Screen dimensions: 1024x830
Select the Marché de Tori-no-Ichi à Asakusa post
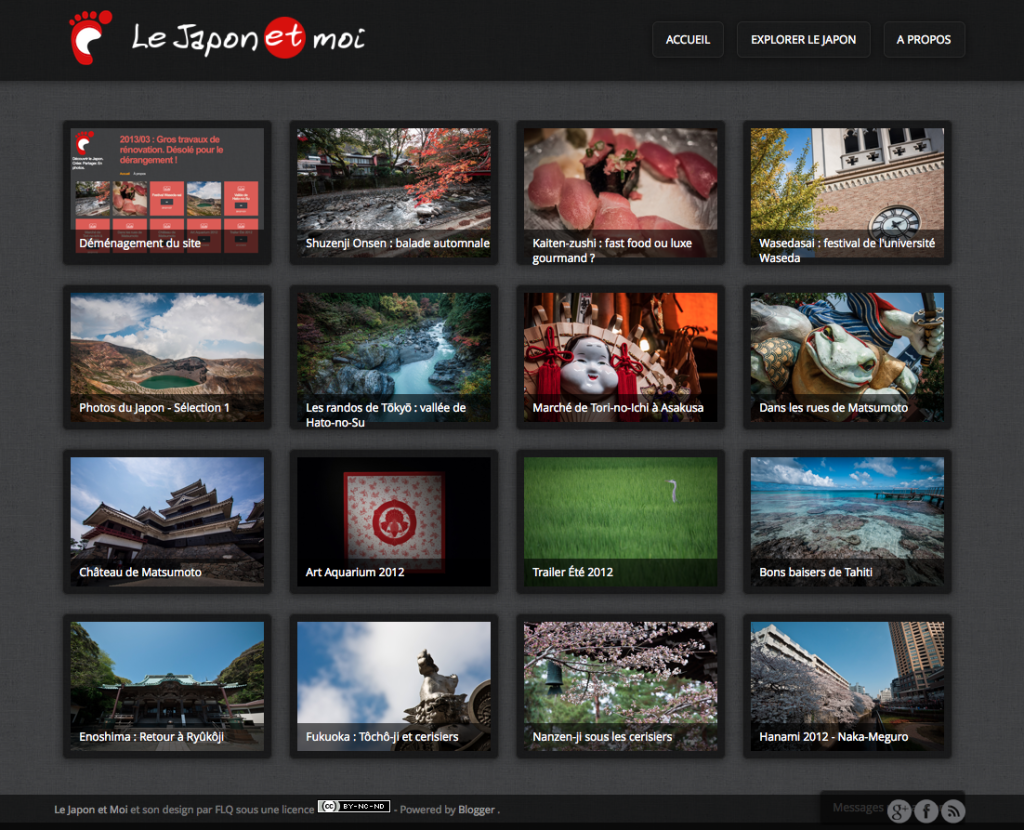coord(620,357)
